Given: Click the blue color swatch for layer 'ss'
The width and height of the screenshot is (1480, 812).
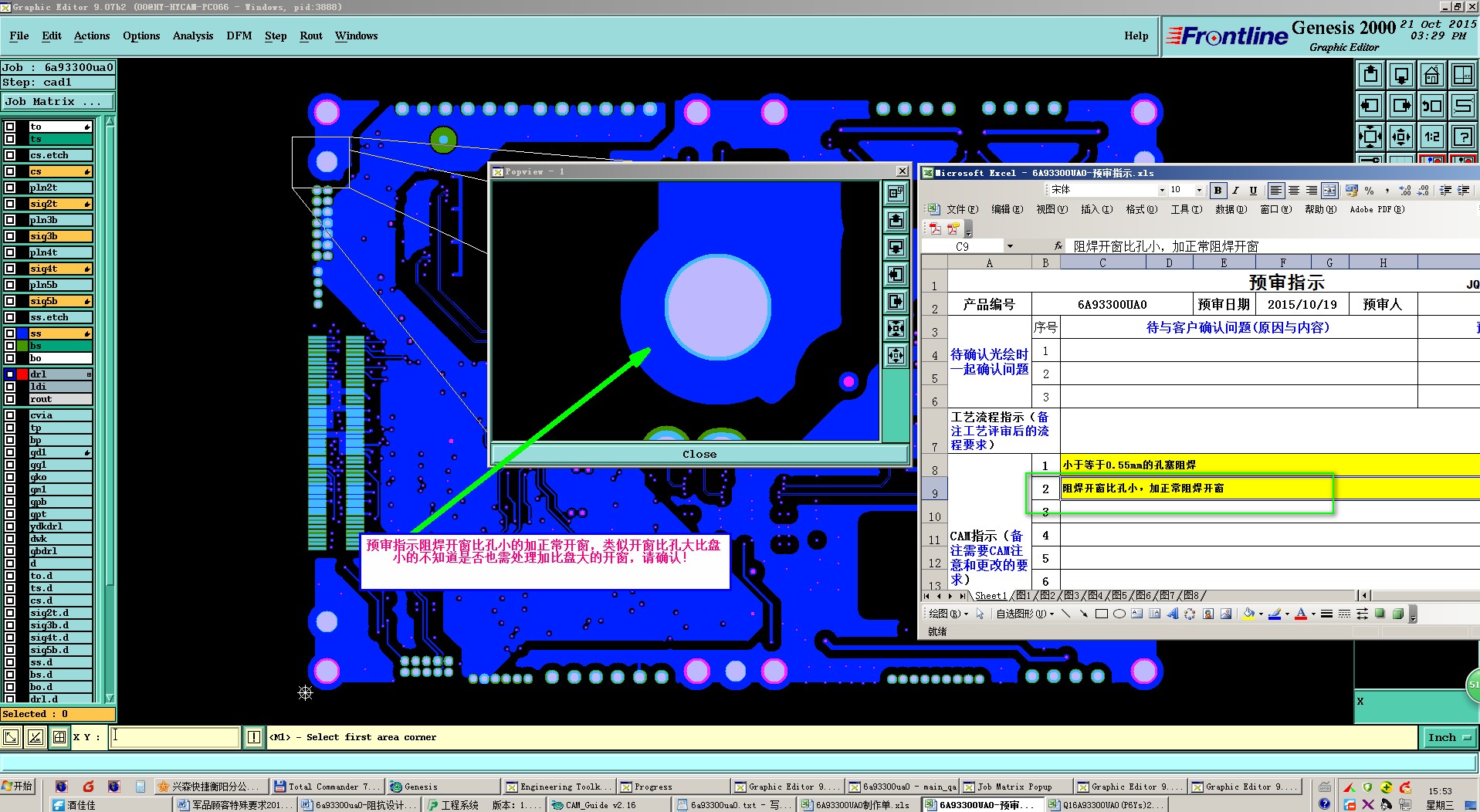Looking at the screenshot, I should point(22,333).
